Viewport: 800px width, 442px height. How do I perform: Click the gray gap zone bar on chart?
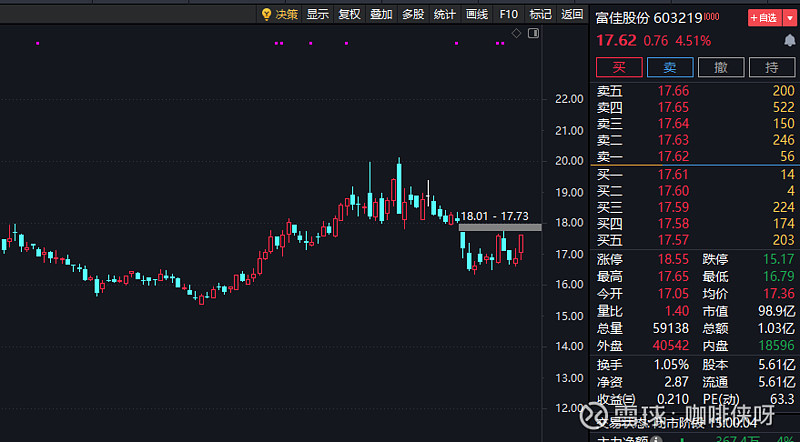tap(500, 228)
